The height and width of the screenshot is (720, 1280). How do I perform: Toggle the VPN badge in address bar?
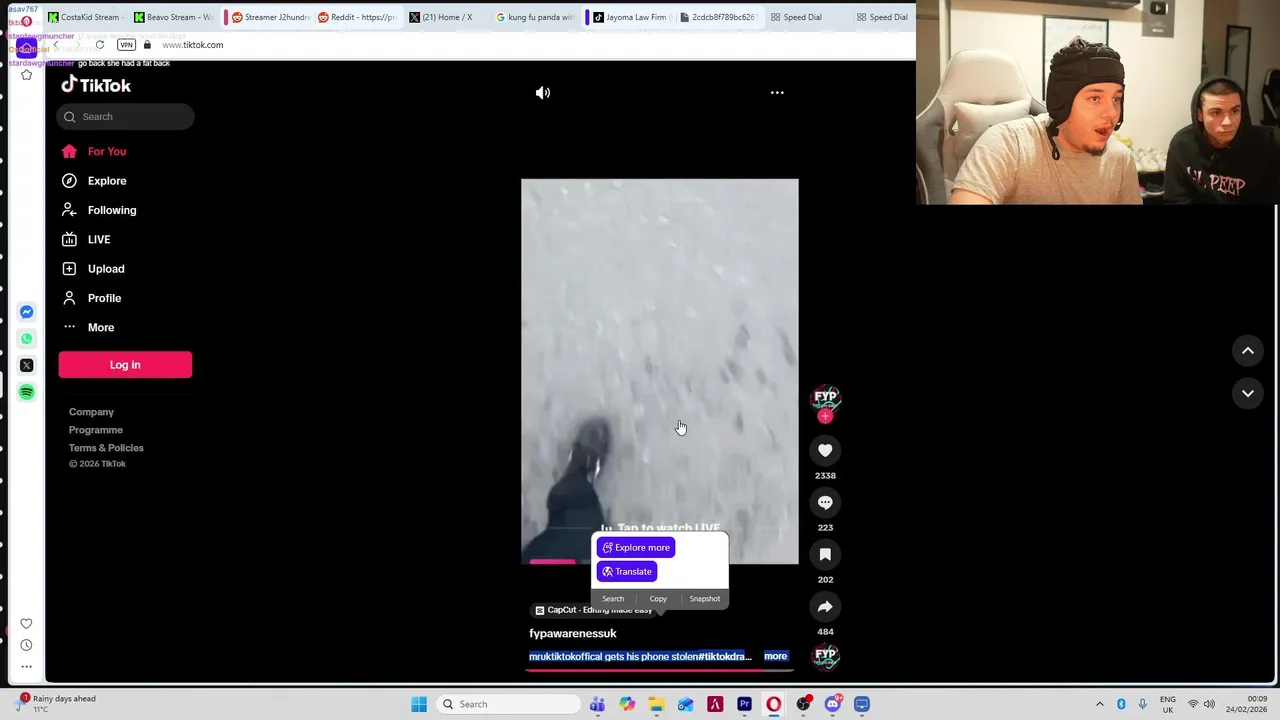coord(126,45)
